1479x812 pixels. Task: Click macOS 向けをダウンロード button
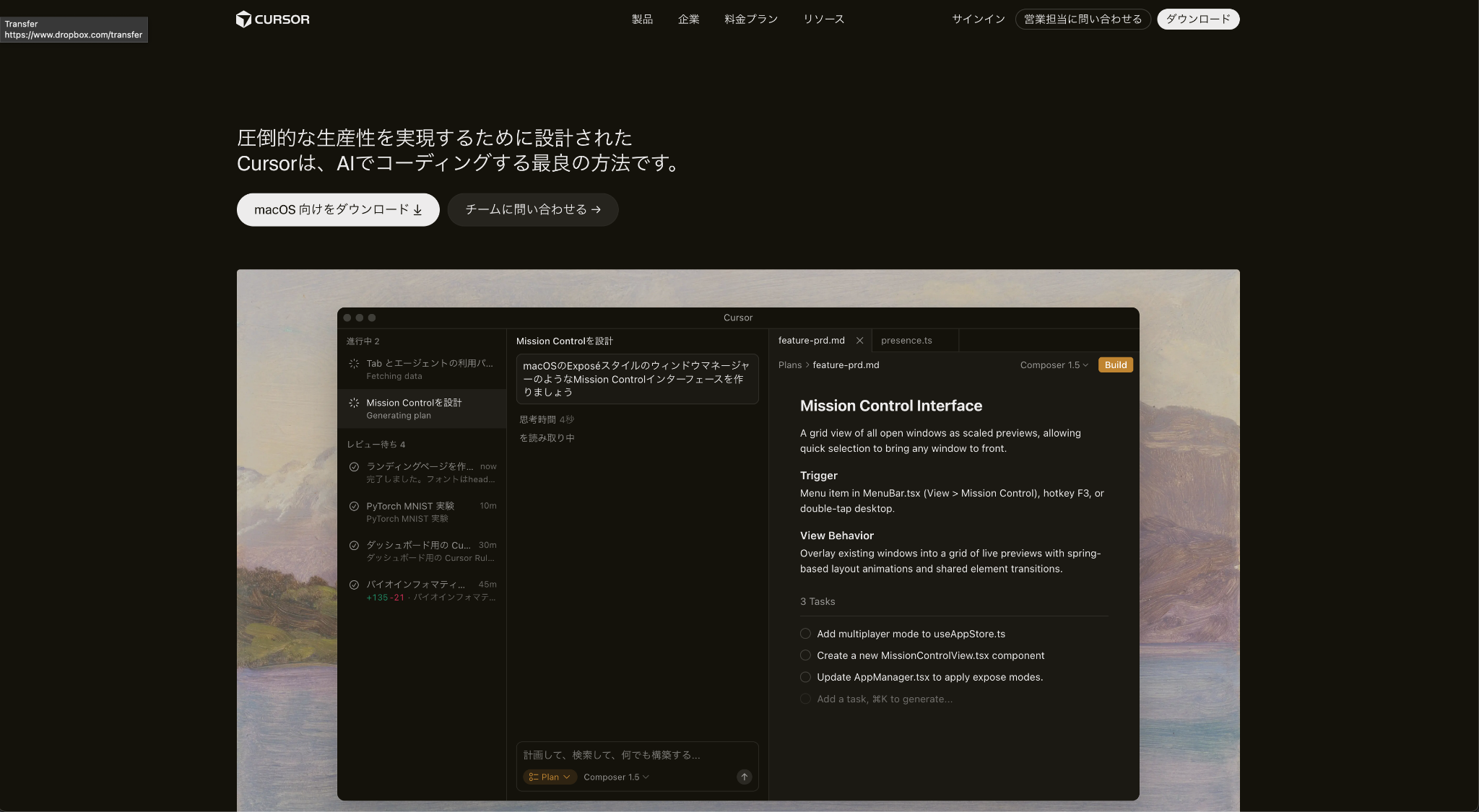pyautogui.click(x=338, y=209)
